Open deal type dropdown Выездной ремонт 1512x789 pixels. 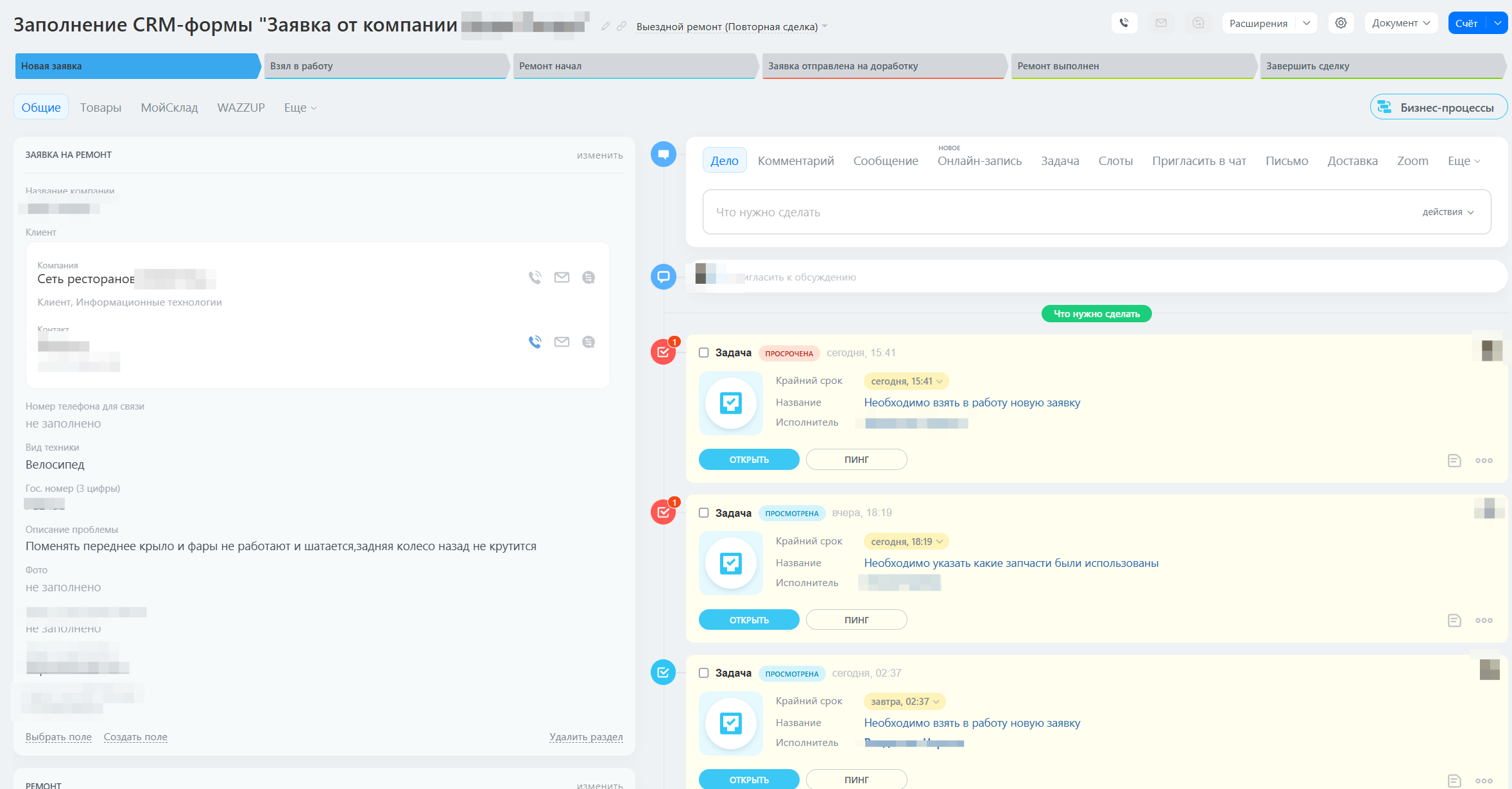732,27
